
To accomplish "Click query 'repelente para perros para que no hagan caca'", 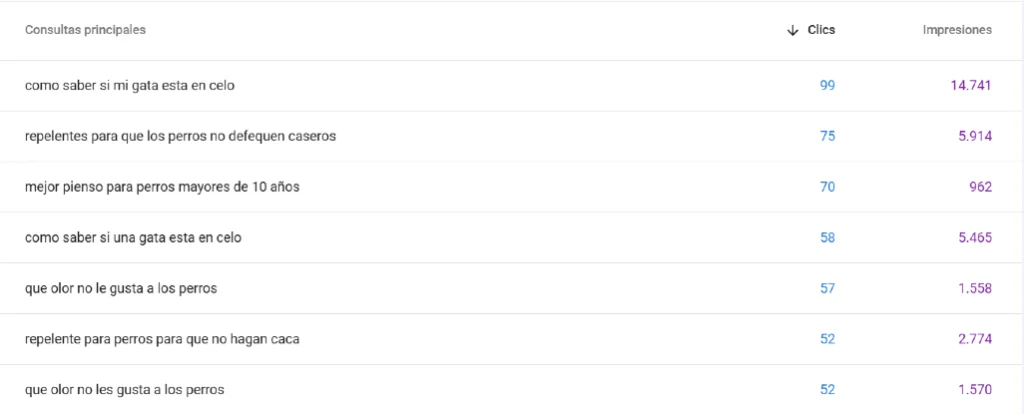I will pos(162,339).
